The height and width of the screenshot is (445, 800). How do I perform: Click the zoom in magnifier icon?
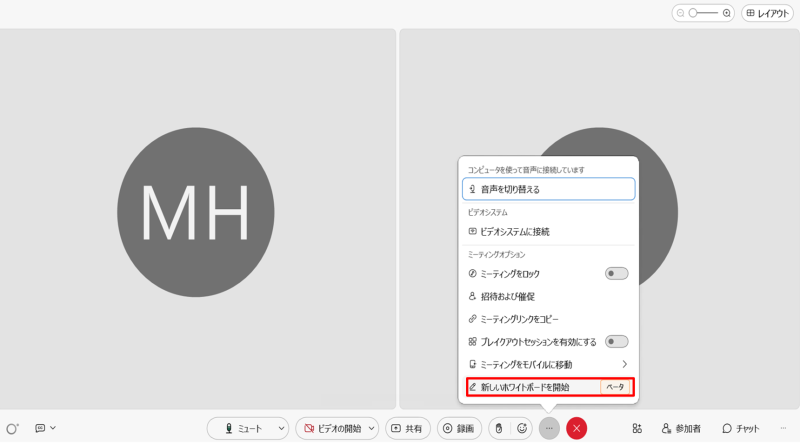tap(727, 14)
